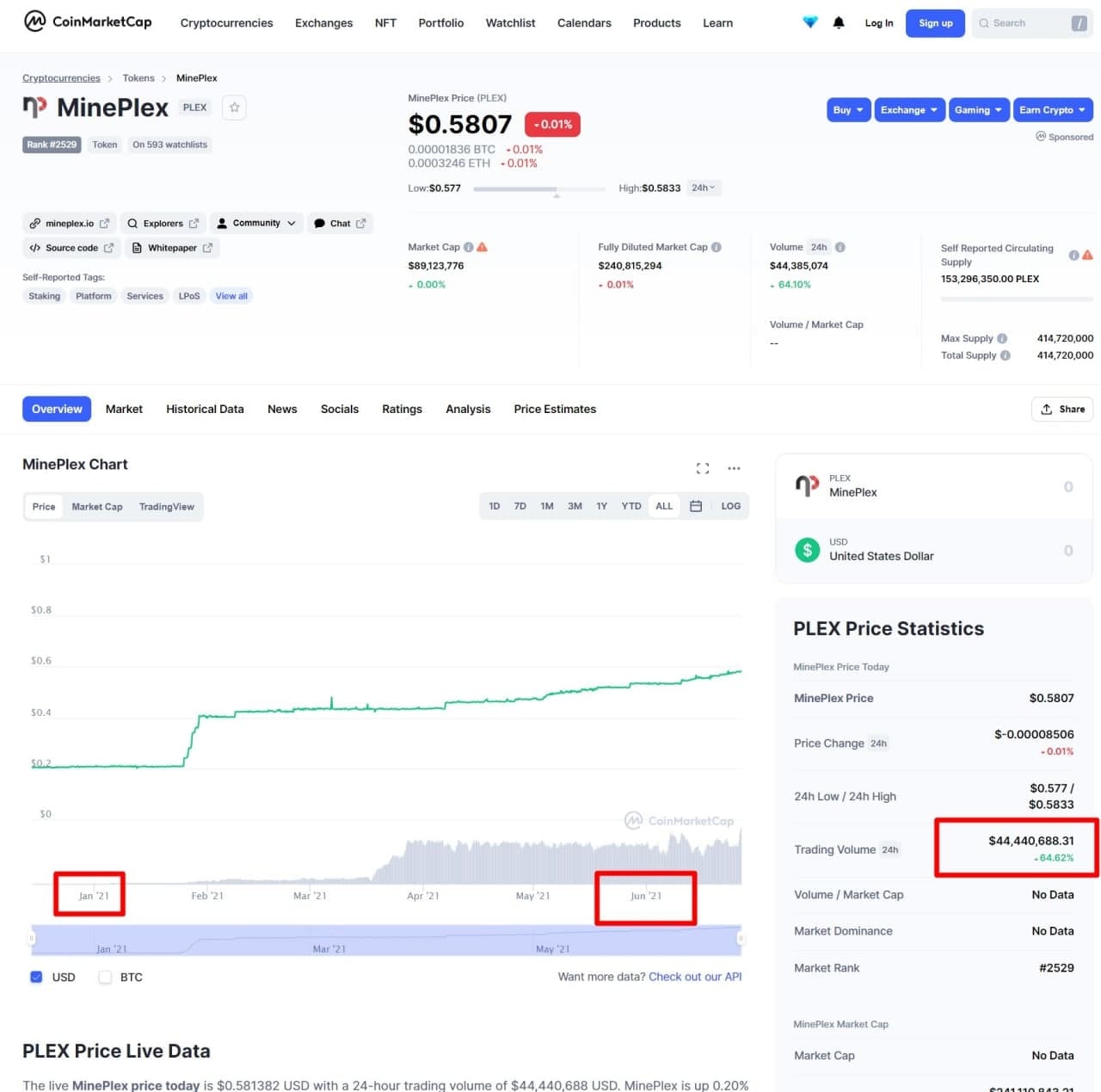1101x1092 pixels.
Task: Click the USD dollar icon in converter
Action: tap(807, 550)
